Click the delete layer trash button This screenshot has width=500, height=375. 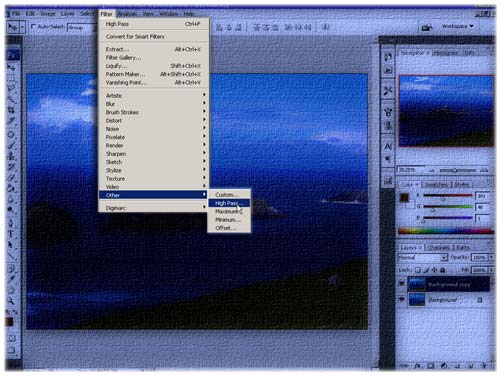484,366
